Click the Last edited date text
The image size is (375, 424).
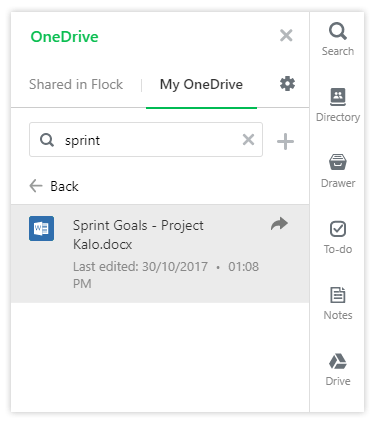pyautogui.click(x=166, y=275)
